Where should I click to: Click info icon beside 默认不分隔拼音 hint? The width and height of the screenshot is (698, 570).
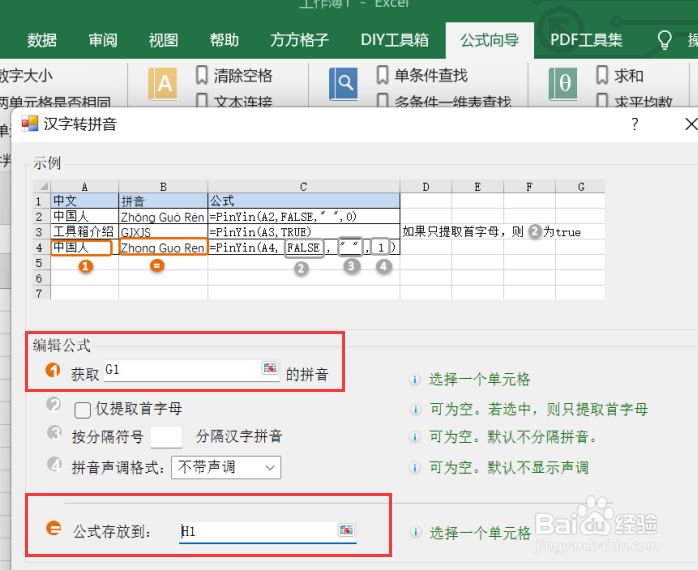(x=415, y=437)
